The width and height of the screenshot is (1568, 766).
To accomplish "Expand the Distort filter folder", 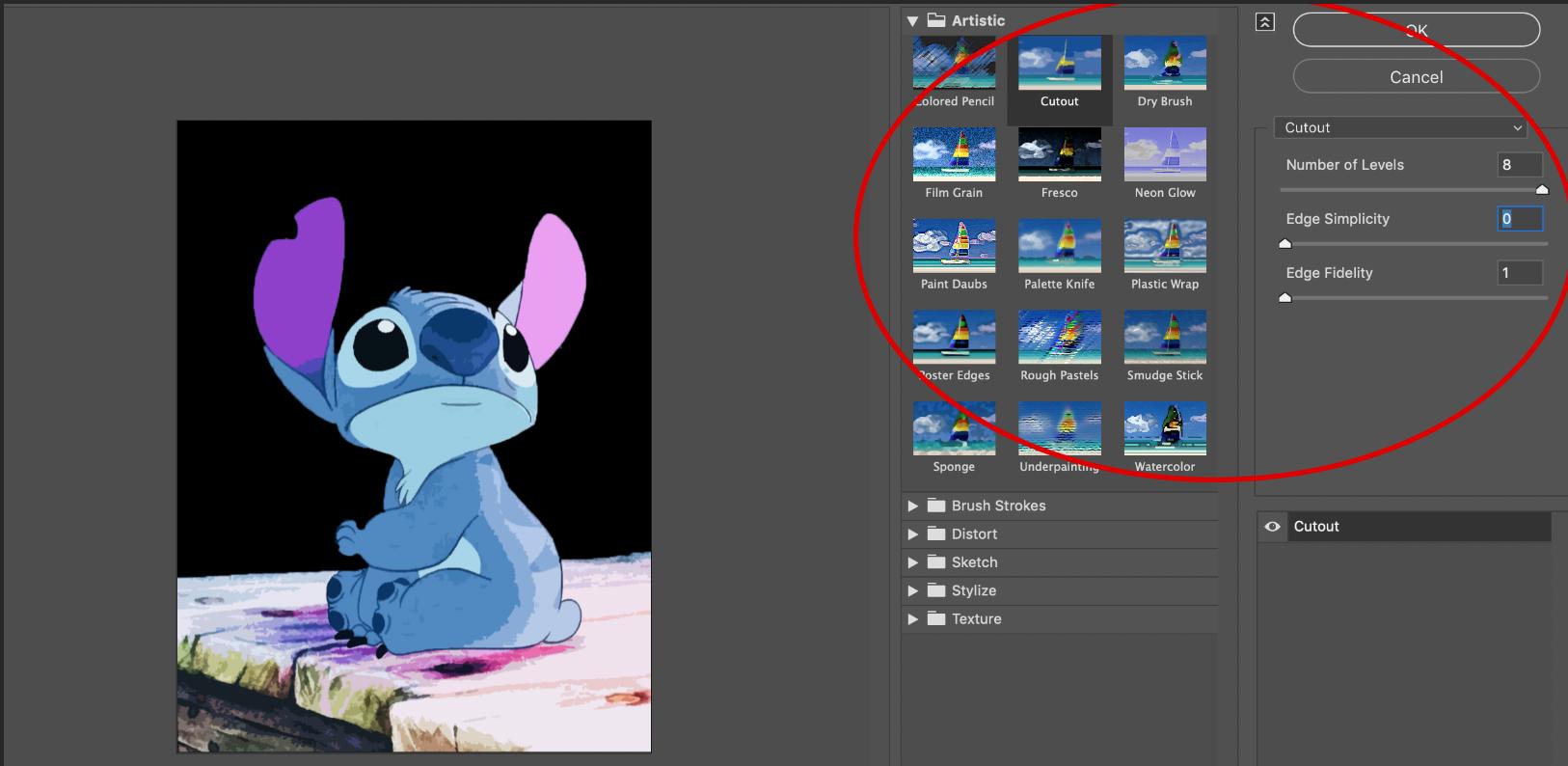I will pyautogui.click(x=912, y=533).
